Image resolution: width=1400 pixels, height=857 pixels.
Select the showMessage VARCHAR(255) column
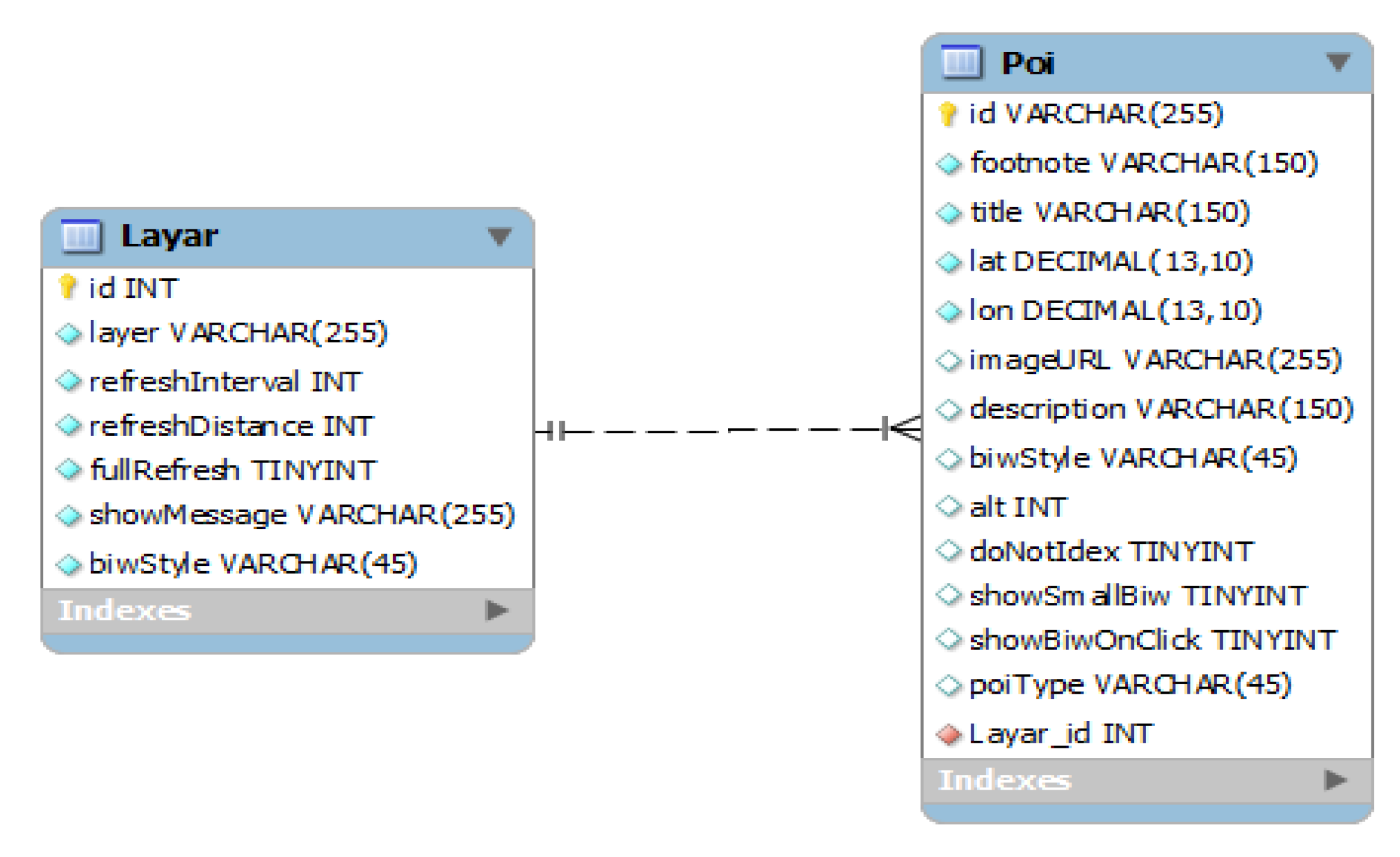[301, 515]
